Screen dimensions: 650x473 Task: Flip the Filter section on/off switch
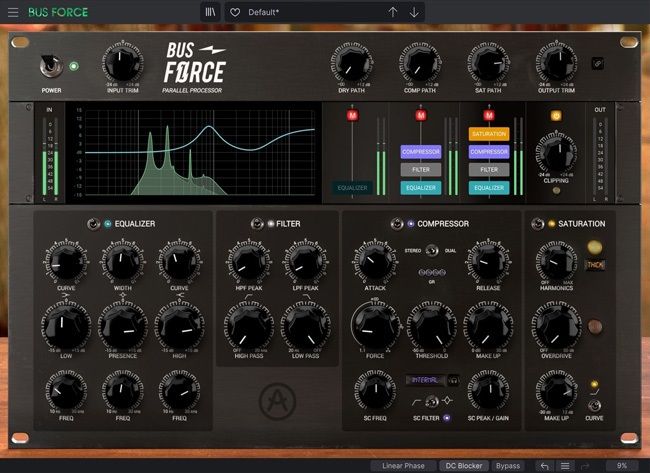257,224
